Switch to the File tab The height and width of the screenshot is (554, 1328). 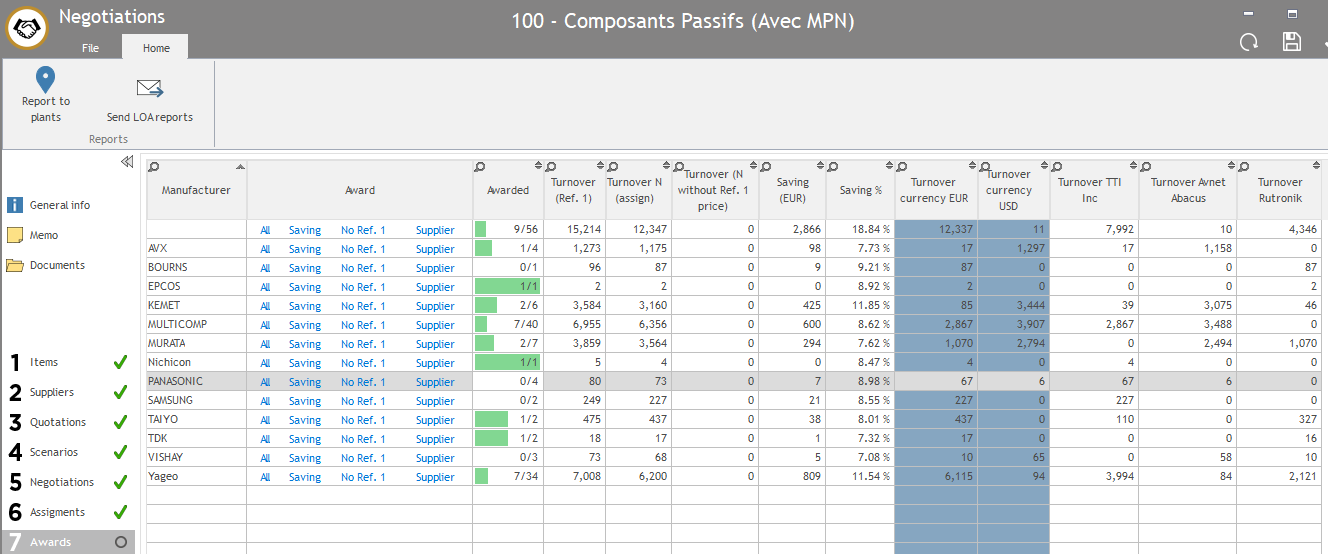(90, 48)
